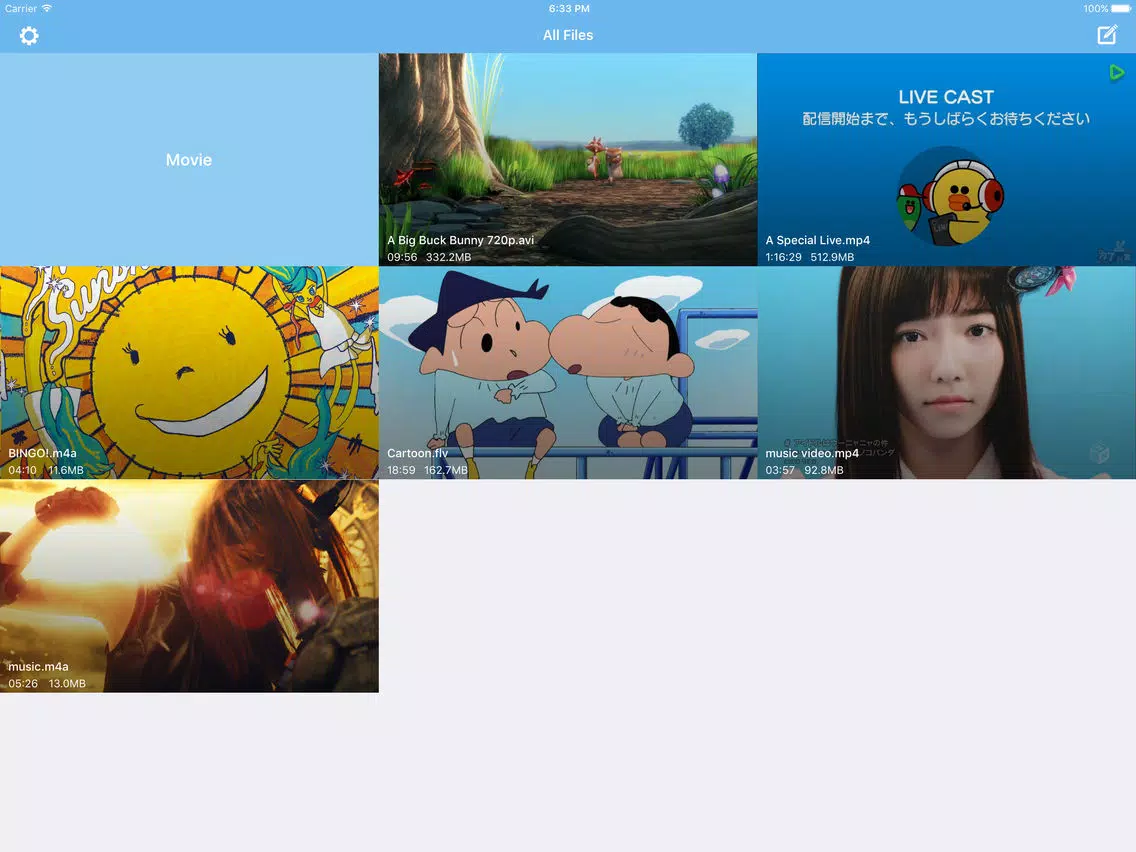Click the 'A Big Buck Bunny 720p.avi' file name
This screenshot has width=1136, height=852.
pos(460,240)
